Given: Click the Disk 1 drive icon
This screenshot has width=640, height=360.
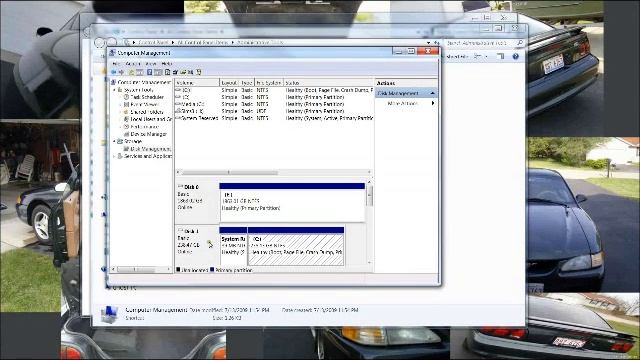Looking at the screenshot, I should point(180,231).
